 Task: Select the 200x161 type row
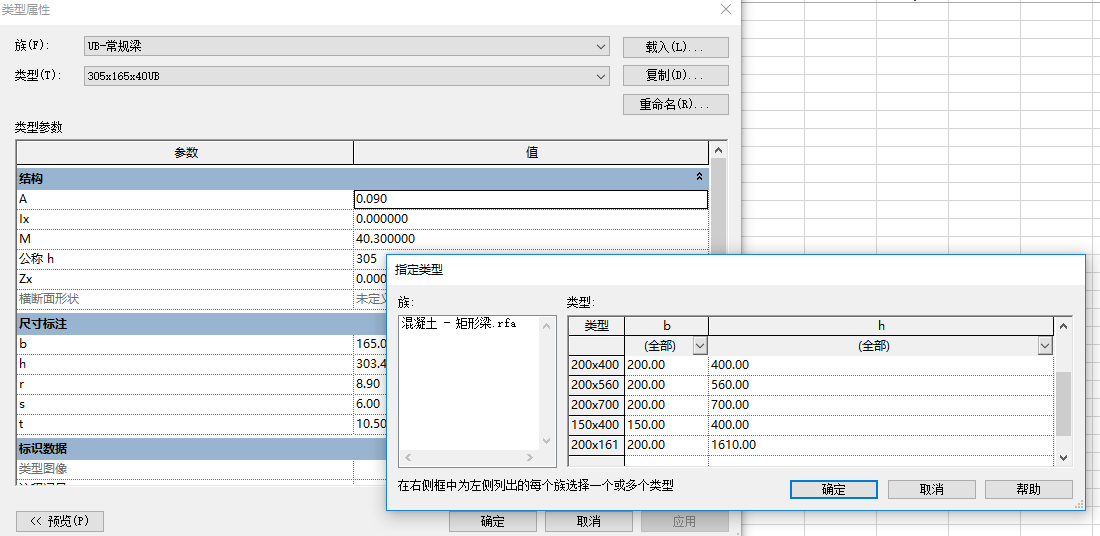596,445
